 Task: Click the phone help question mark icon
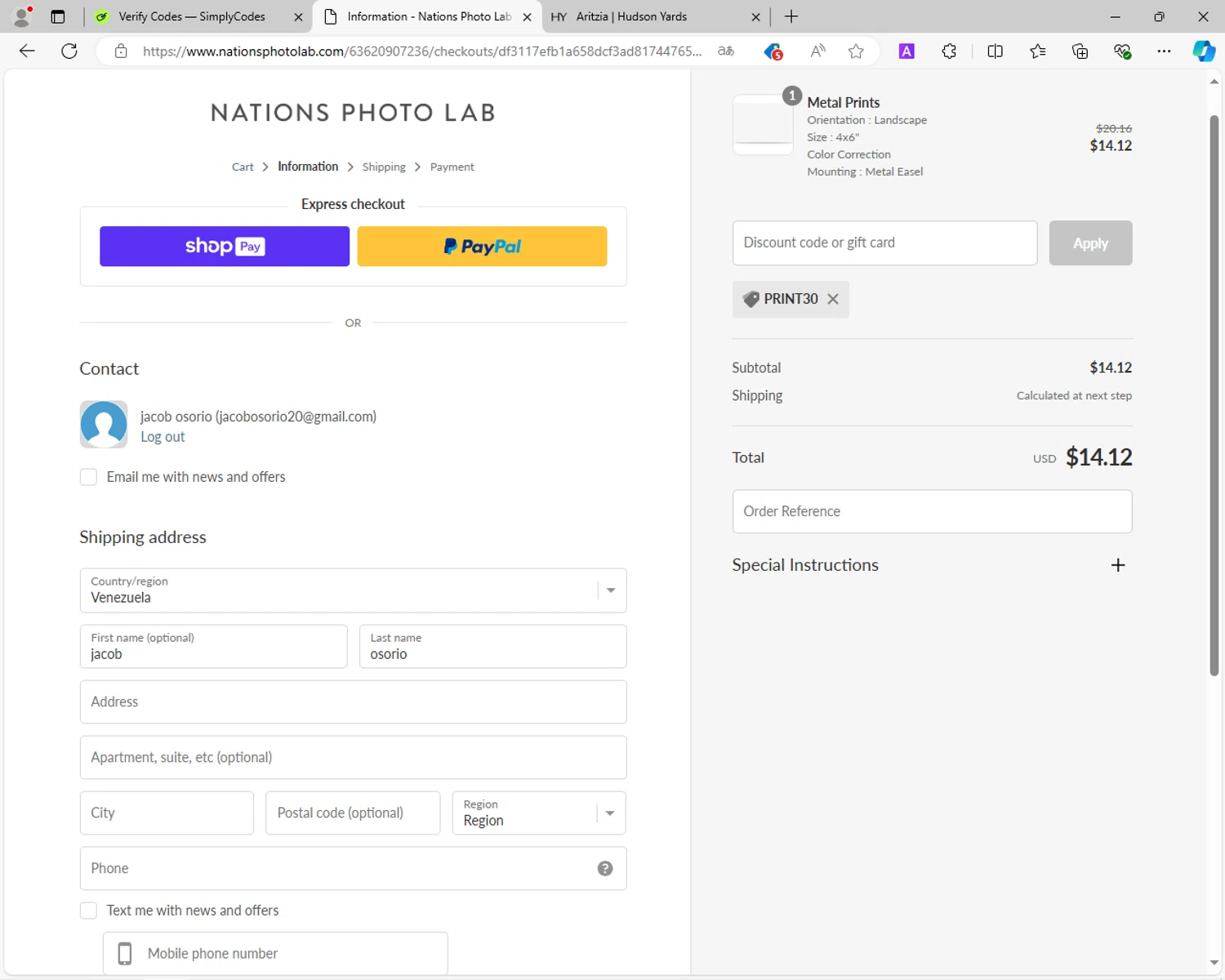click(x=605, y=868)
